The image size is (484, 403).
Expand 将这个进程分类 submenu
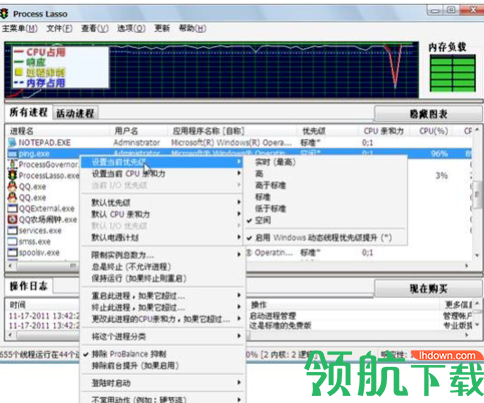coord(163,337)
